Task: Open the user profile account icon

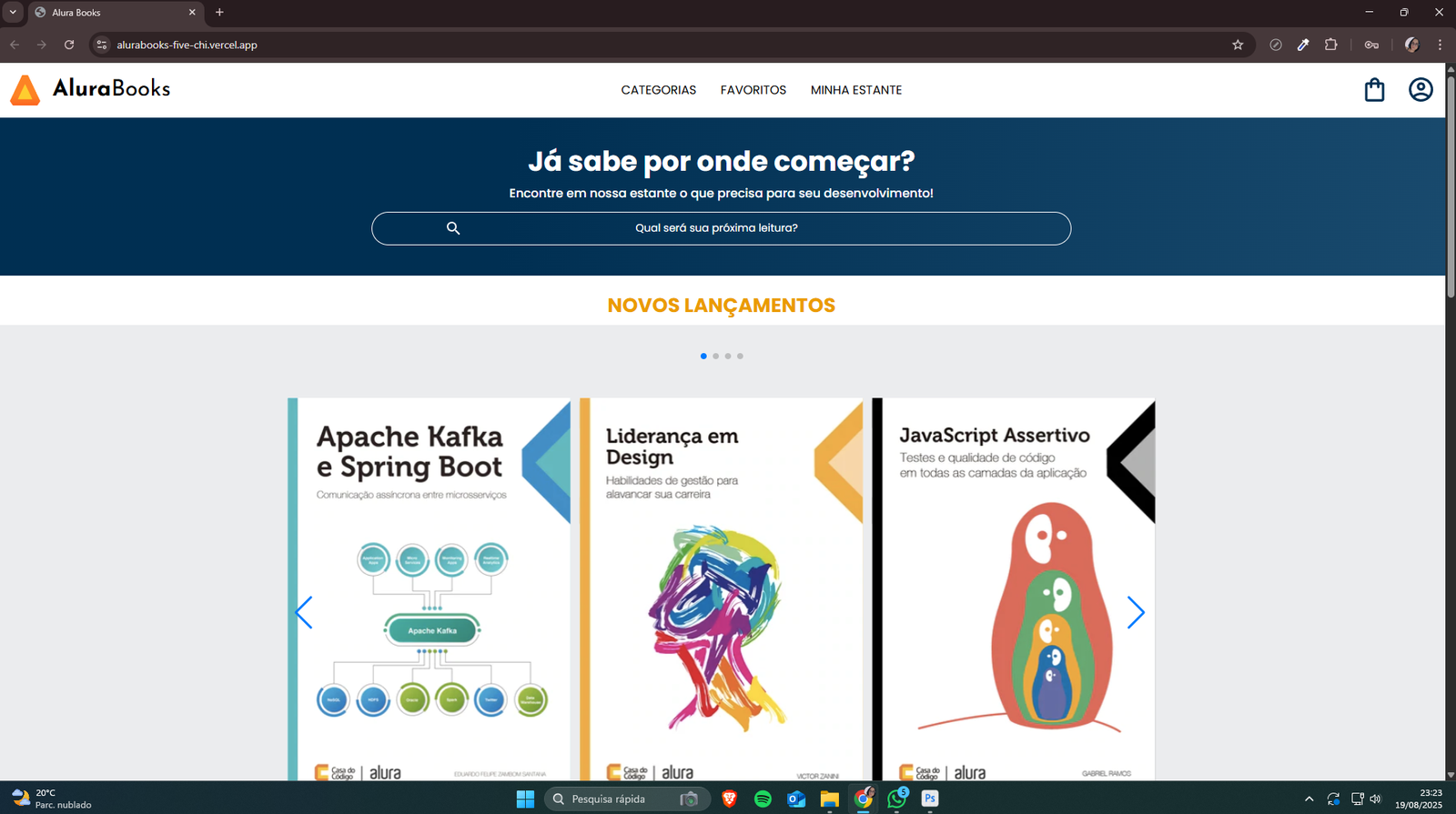Action: point(1421,90)
